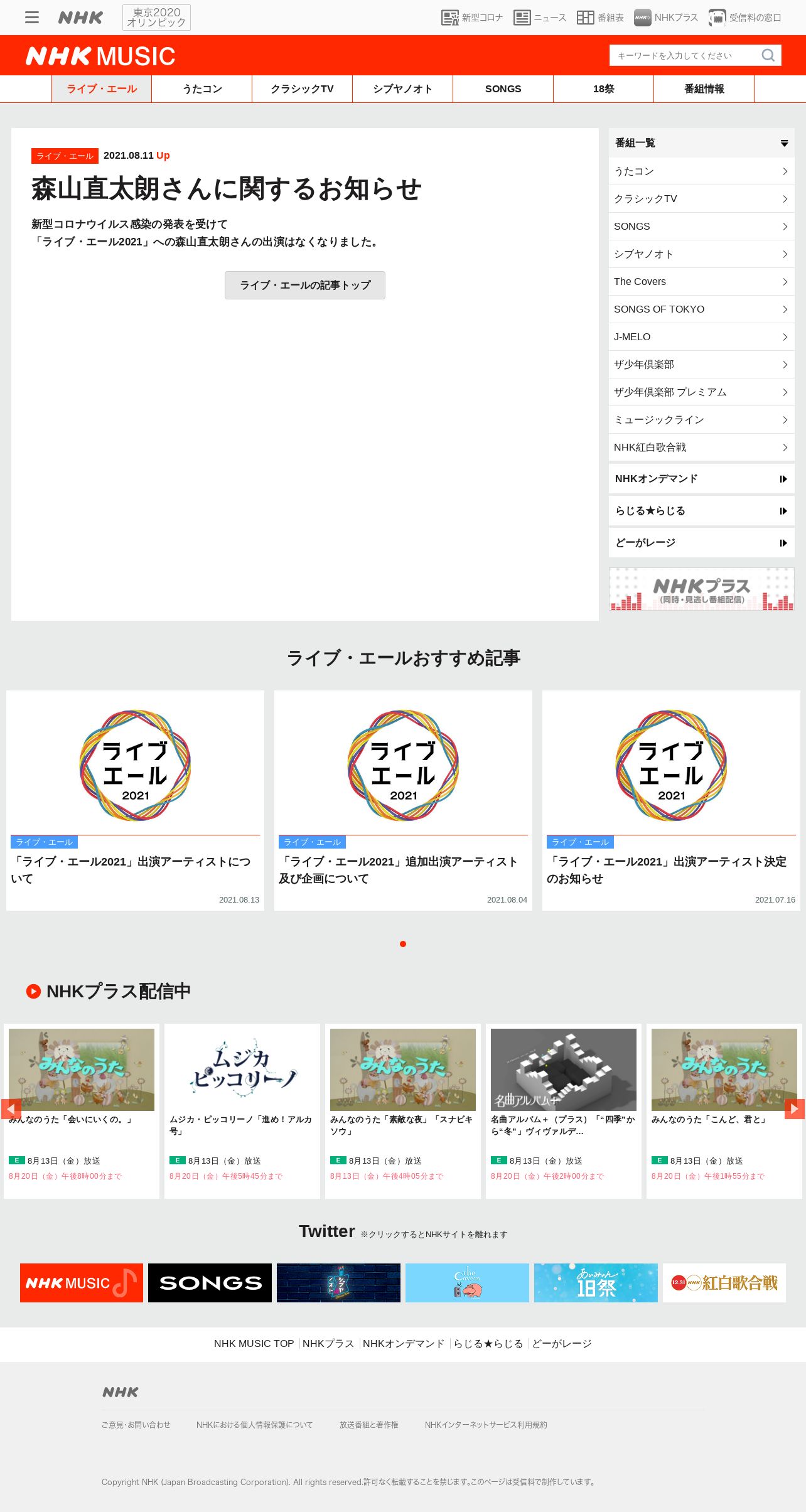The image size is (806, 1512).
Task: Open SONGS in the sidebar list
Action: click(x=702, y=227)
